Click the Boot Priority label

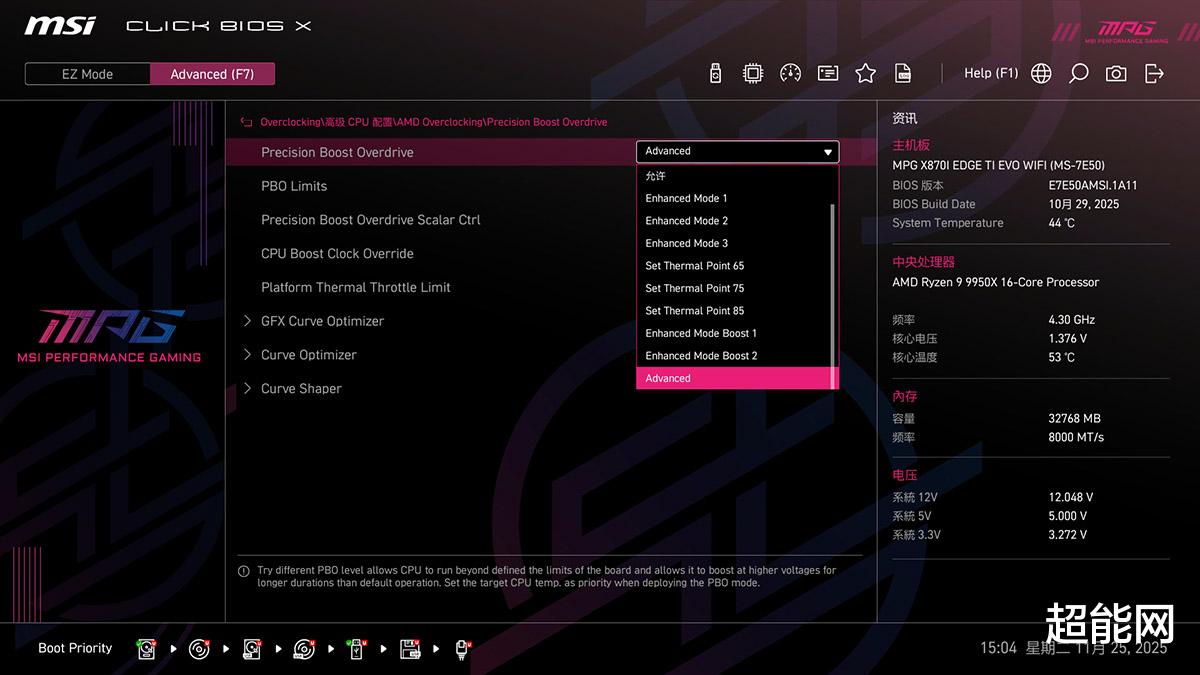point(75,648)
